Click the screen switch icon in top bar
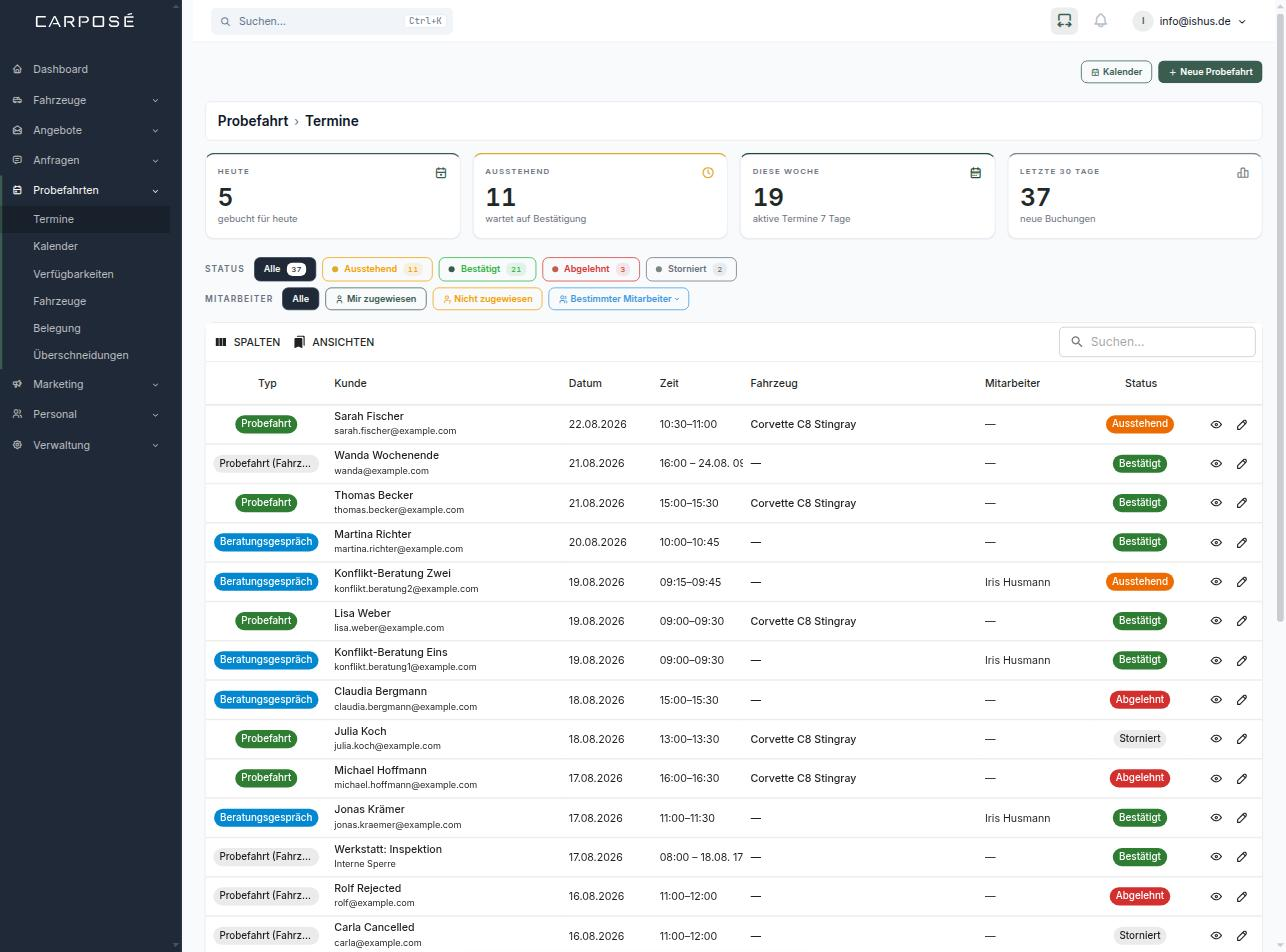The height and width of the screenshot is (952, 1286). (x=1064, y=21)
